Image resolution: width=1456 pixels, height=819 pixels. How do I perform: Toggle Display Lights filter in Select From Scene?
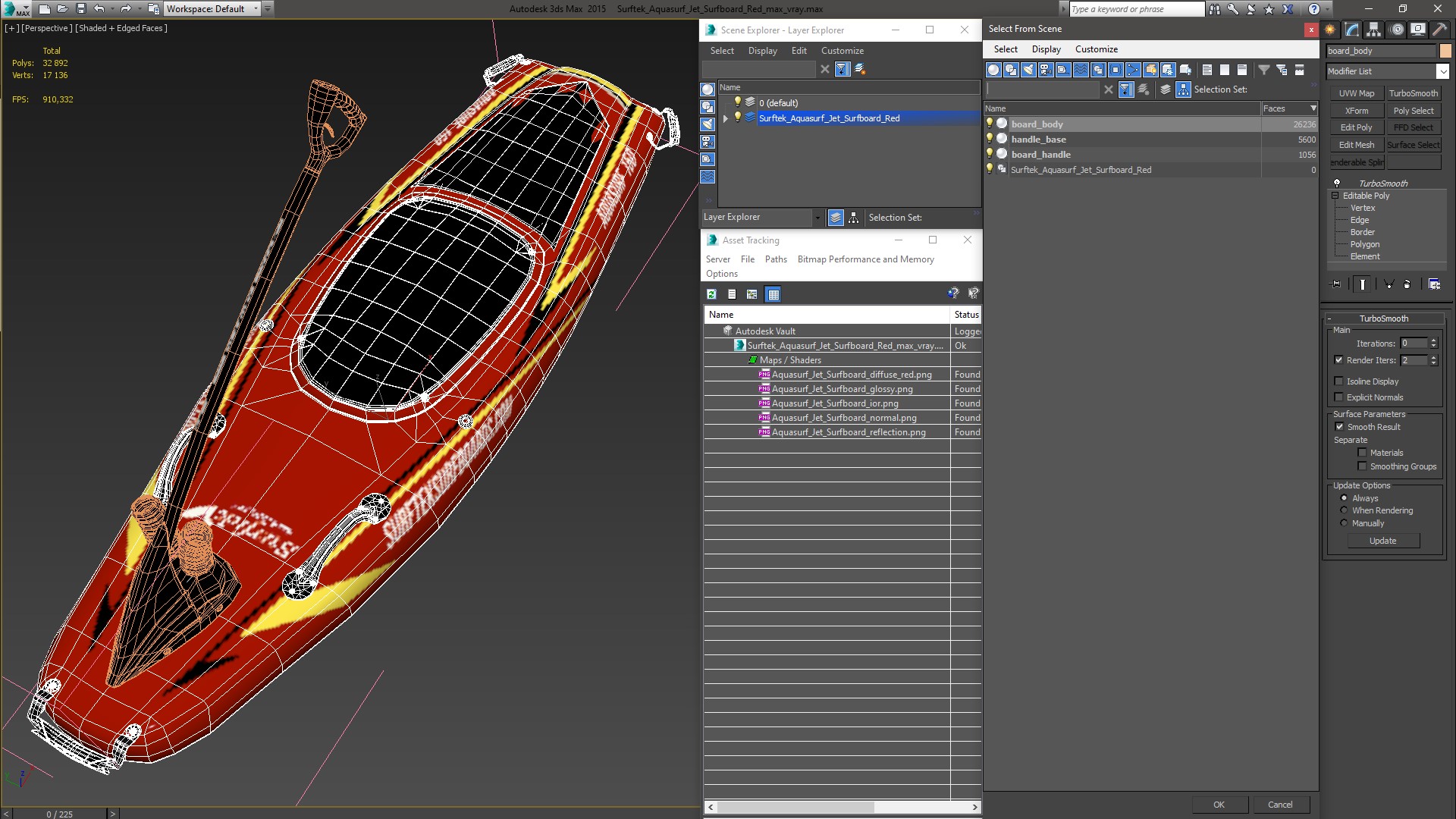1028,70
